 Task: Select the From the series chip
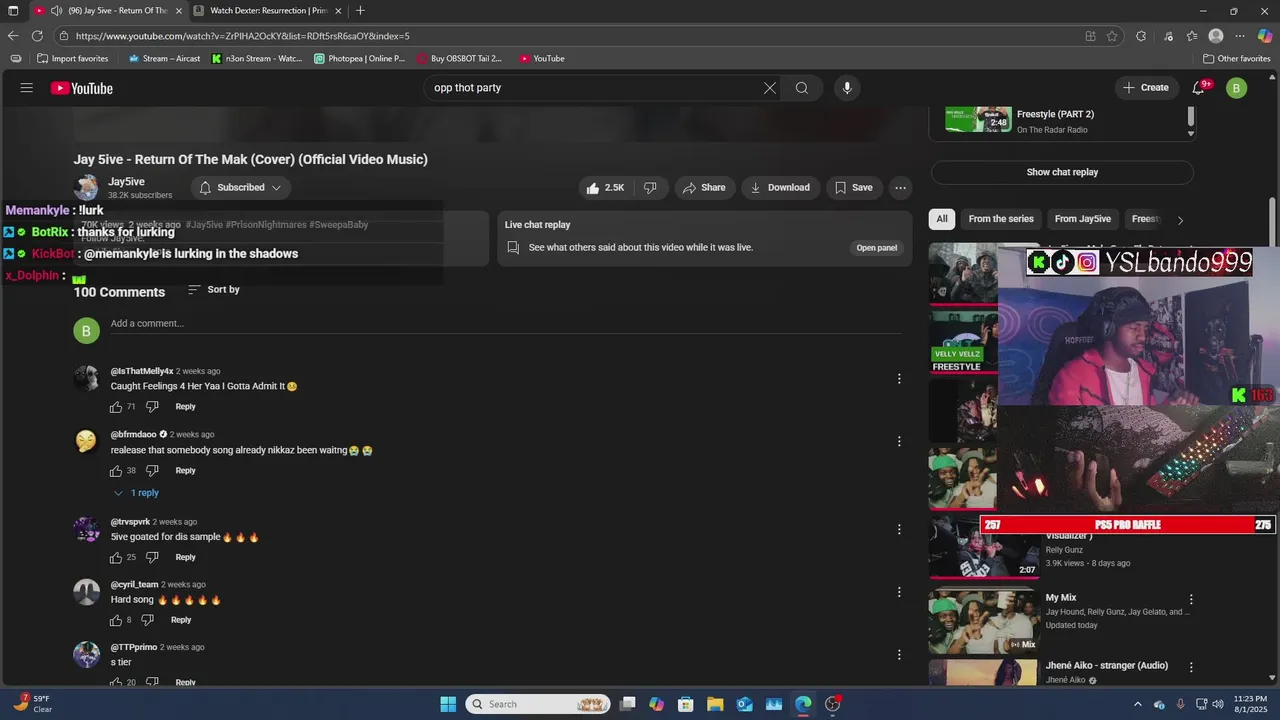point(1001,219)
